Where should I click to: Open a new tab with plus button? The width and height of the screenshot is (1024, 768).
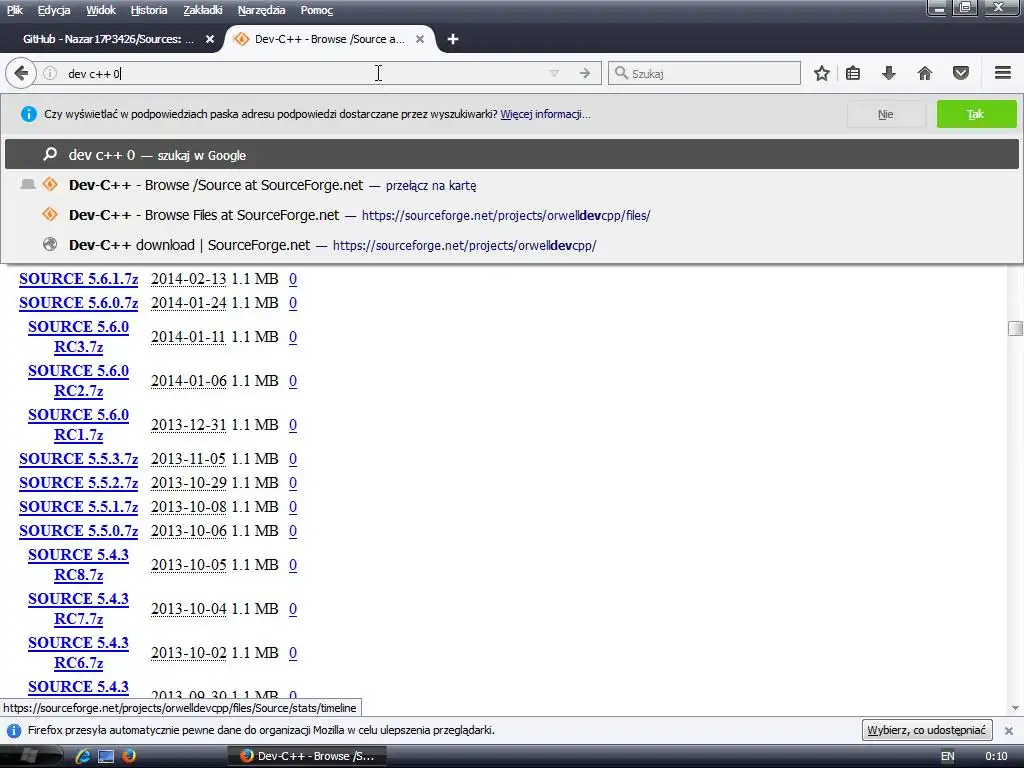pos(453,39)
